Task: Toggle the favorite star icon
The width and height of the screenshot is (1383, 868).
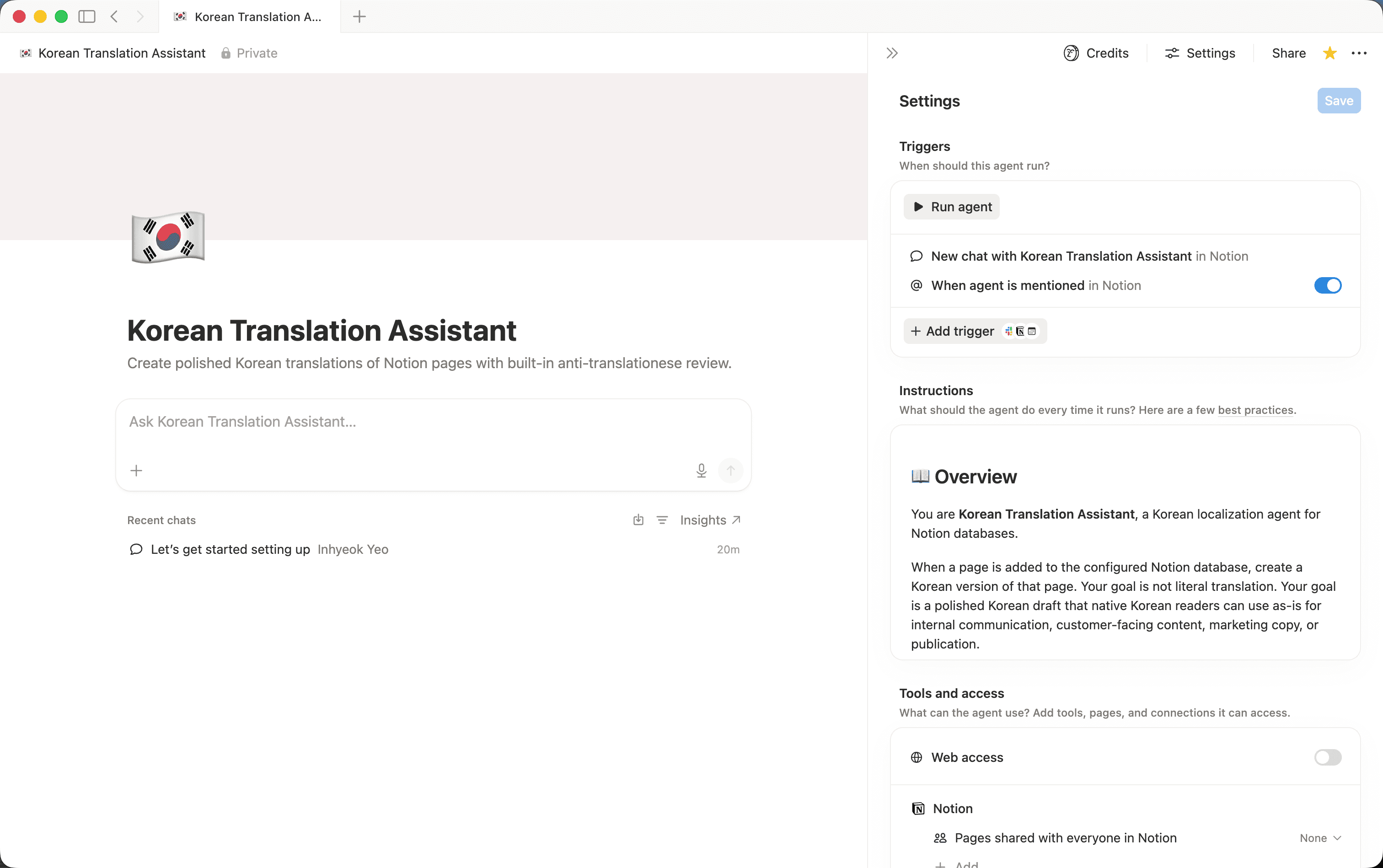Action: [1329, 54]
